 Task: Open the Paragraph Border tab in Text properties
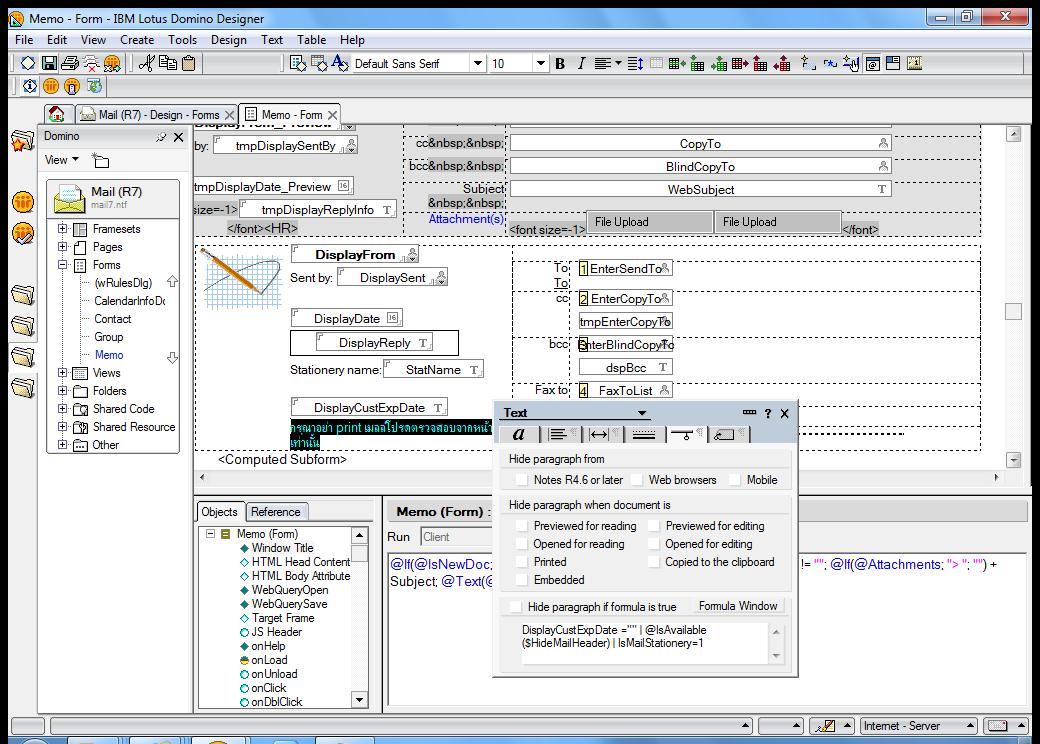tap(644, 434)
